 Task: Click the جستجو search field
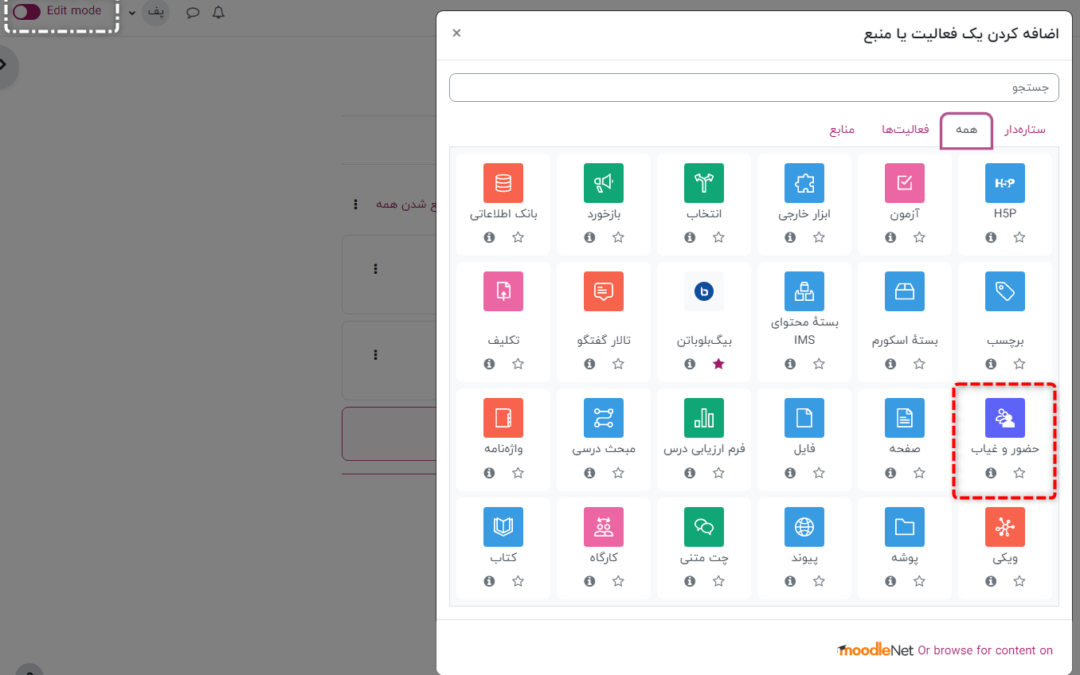click(753, 88)
